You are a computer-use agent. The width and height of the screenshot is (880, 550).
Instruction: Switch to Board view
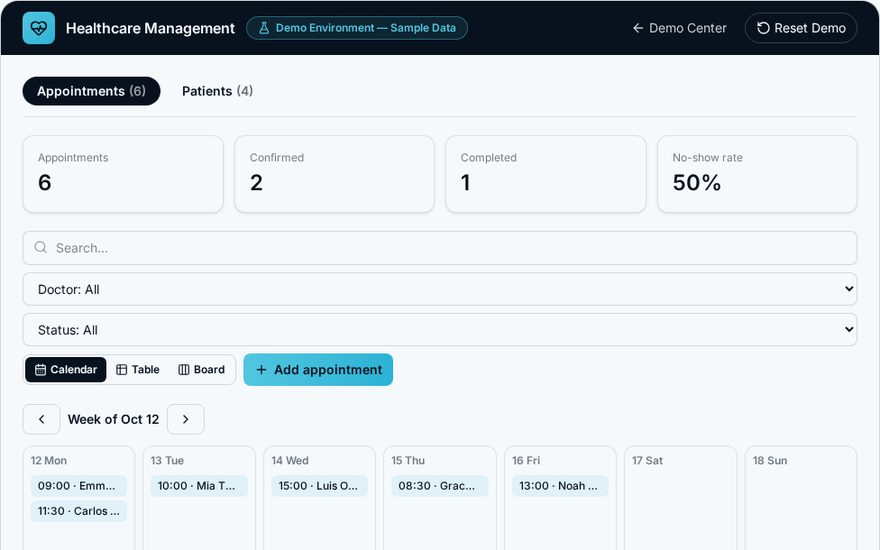point(201,370)
